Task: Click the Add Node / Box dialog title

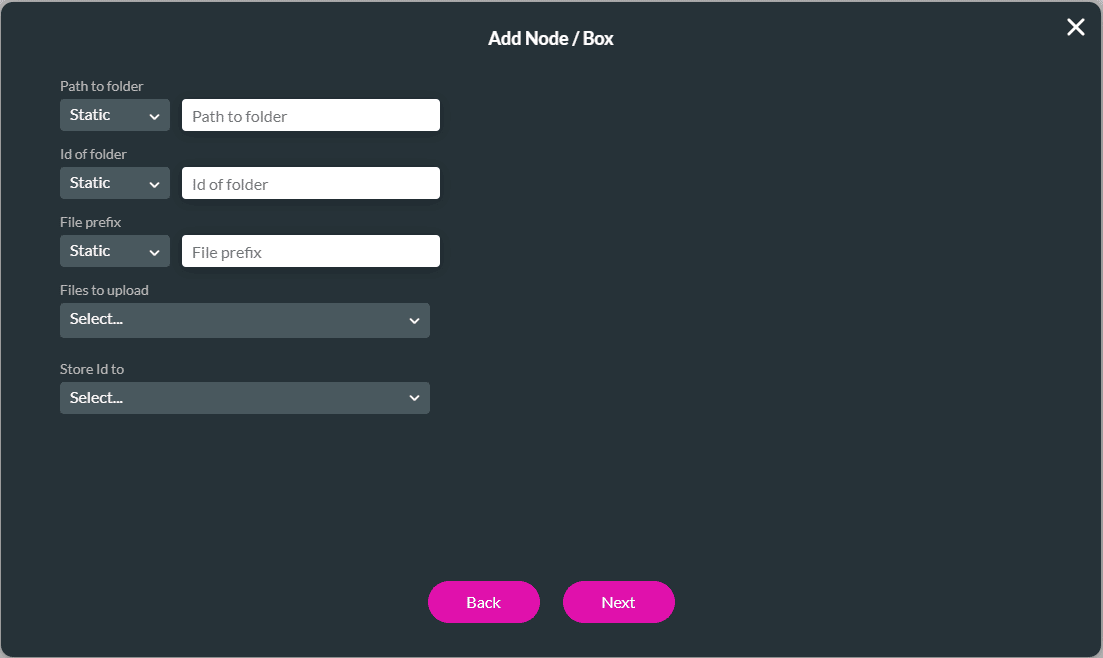Action: (x=551, y=38)
